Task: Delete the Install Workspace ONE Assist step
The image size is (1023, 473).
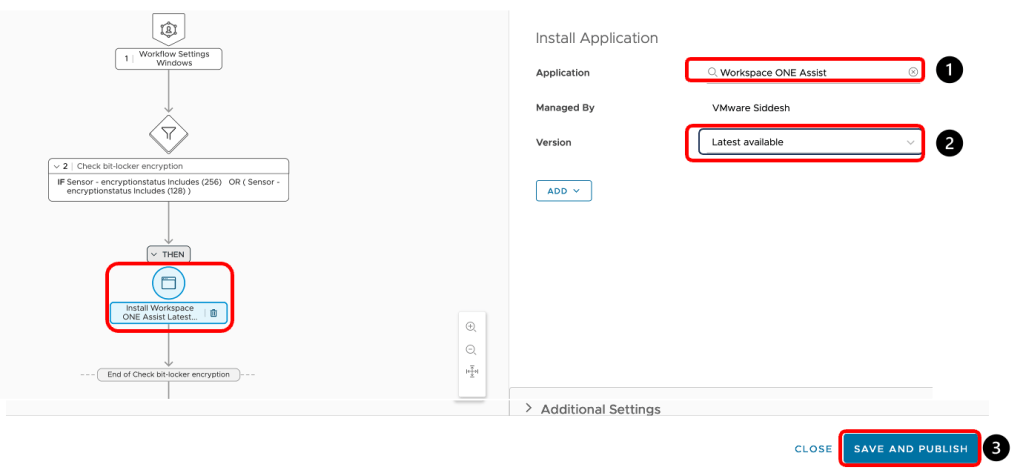Action: pos(213,313)
